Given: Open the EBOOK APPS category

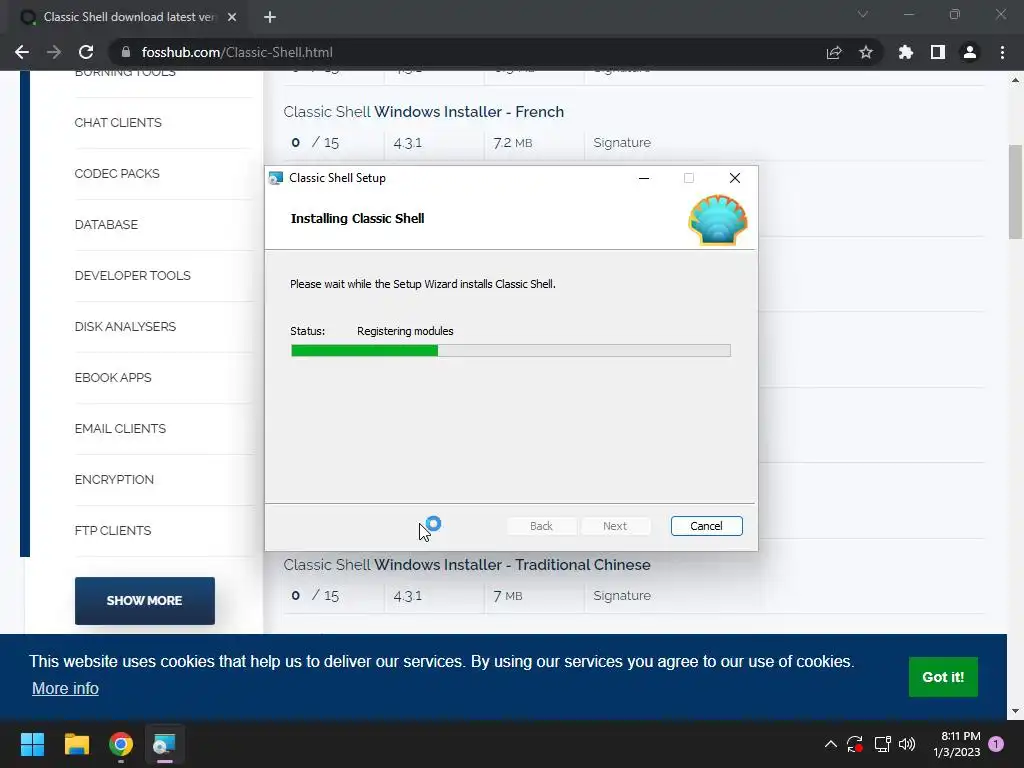Looking at the screenshot, I should click(x=113, y=377).
